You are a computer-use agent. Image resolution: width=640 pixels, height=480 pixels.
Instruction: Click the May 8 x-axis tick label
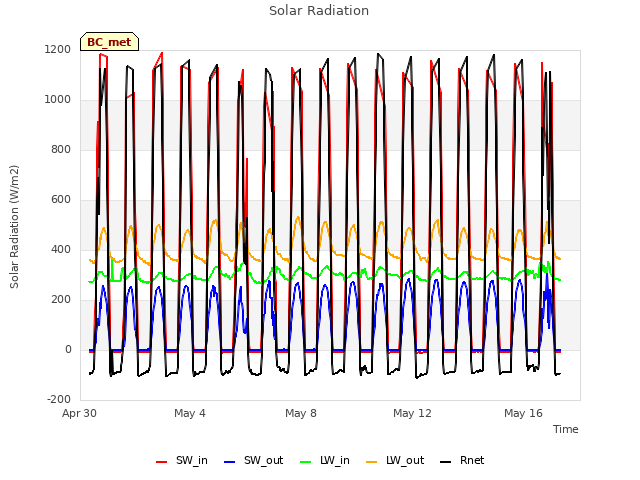point(301,413)
